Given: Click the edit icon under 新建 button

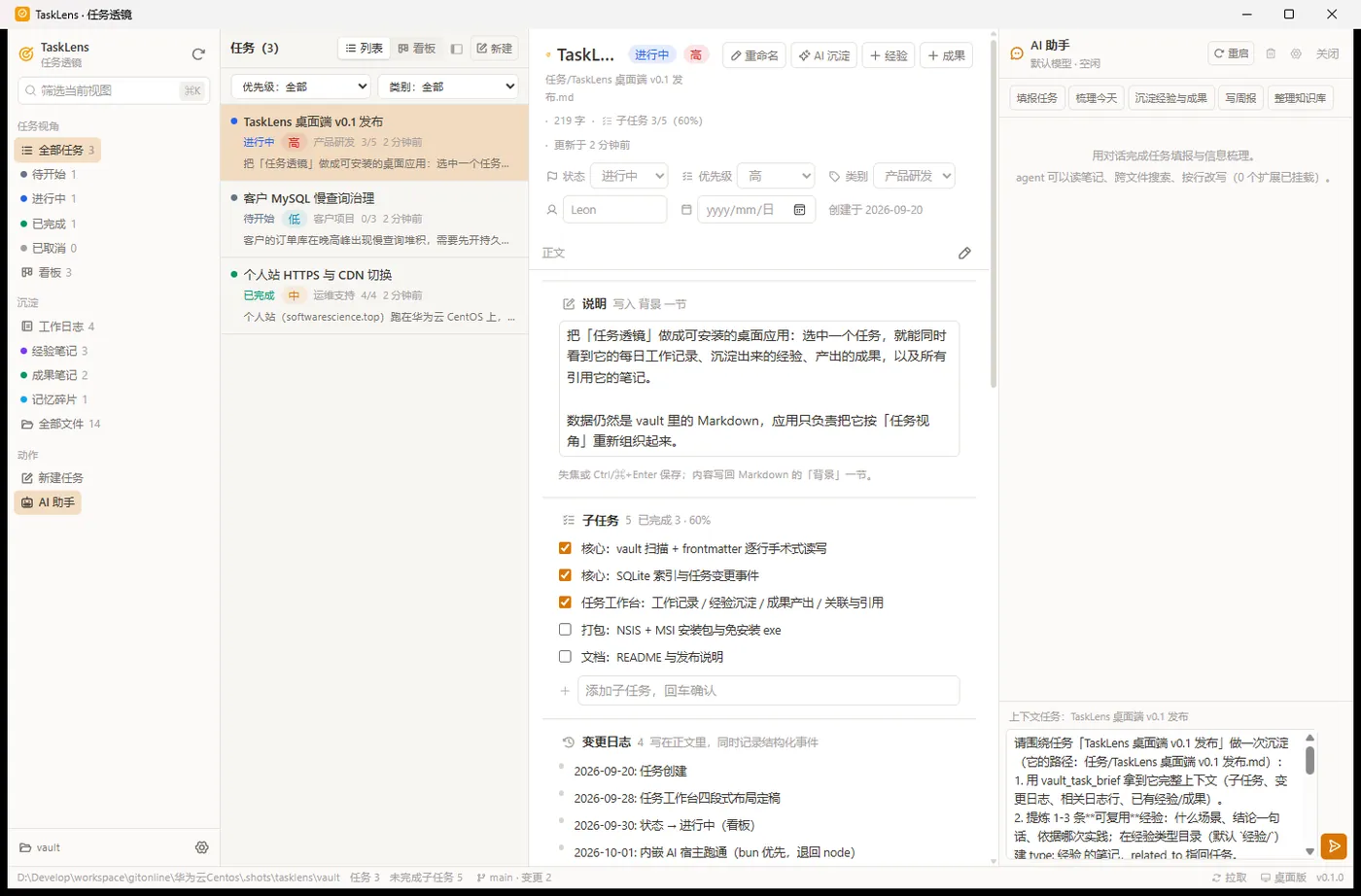Looking at the screenshot, I should [x=482, y=49].
